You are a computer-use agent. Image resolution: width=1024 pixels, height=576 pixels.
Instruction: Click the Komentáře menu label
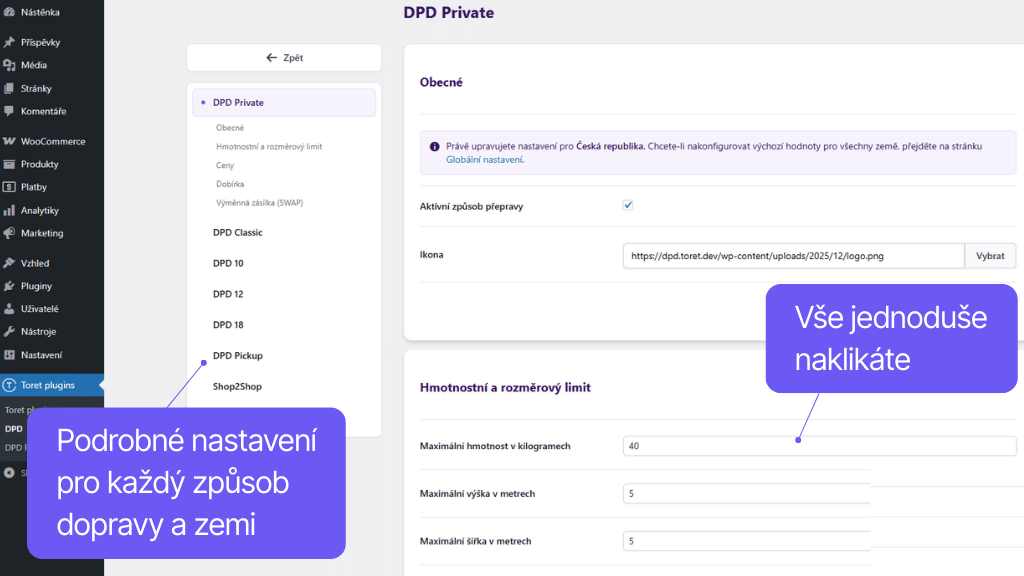(43, 111)
